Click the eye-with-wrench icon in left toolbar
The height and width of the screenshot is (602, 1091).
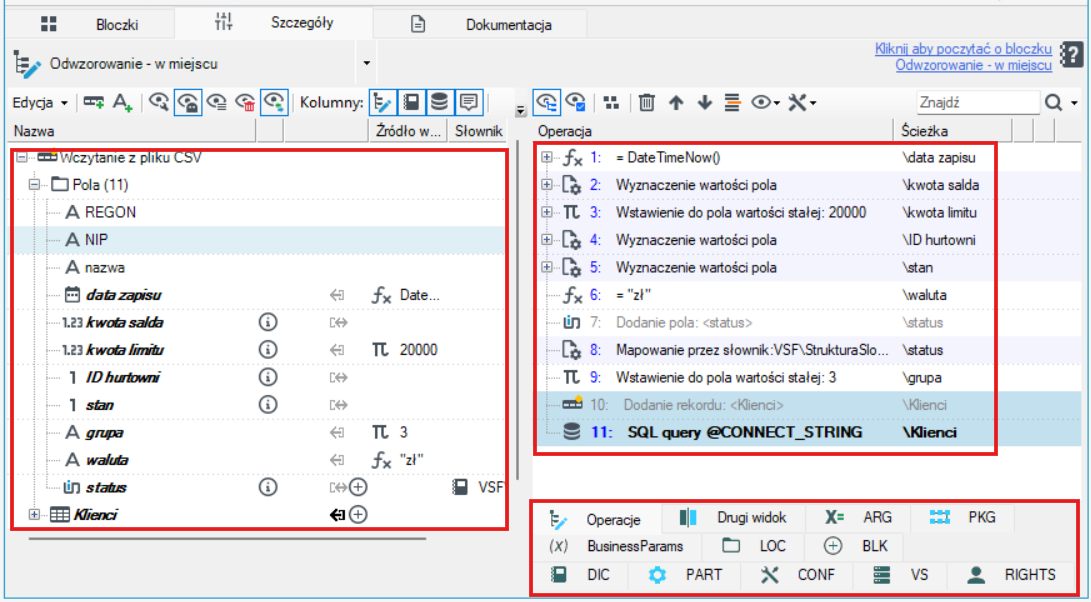coord(159,103)
